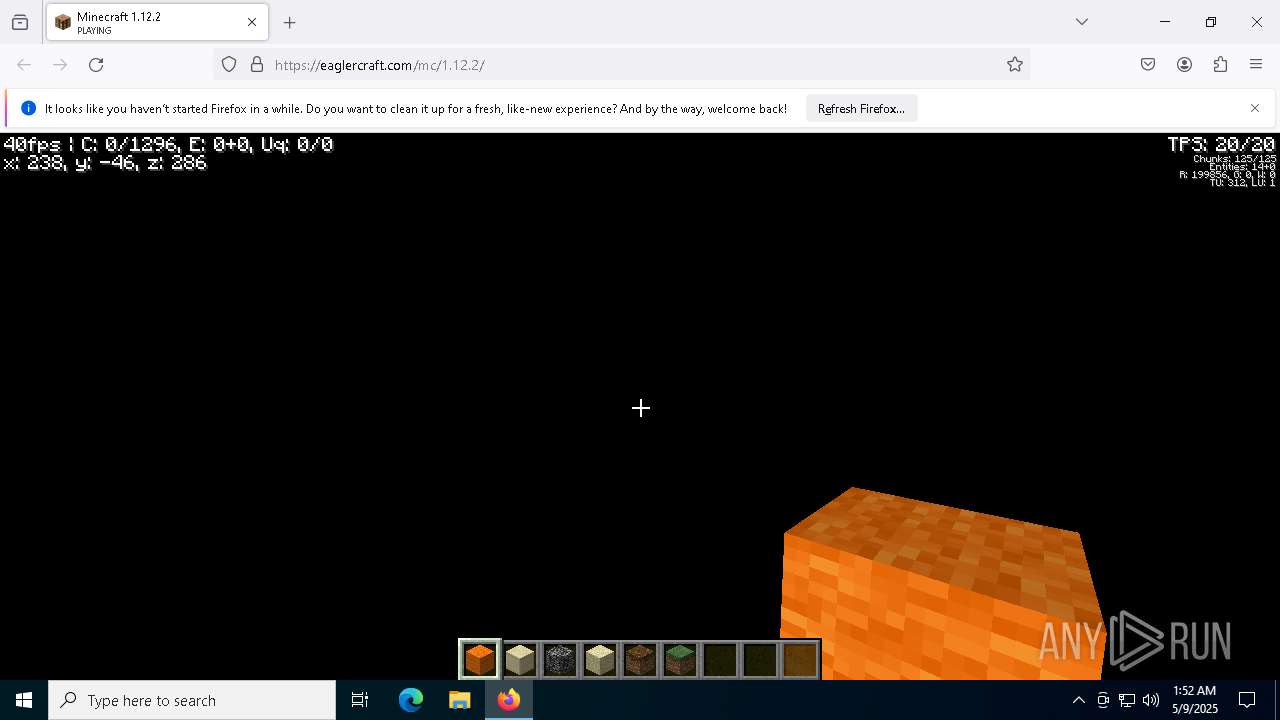Open Firefox View recent browsing
This screenshot has width=1280, height=720.
[20, 22]
